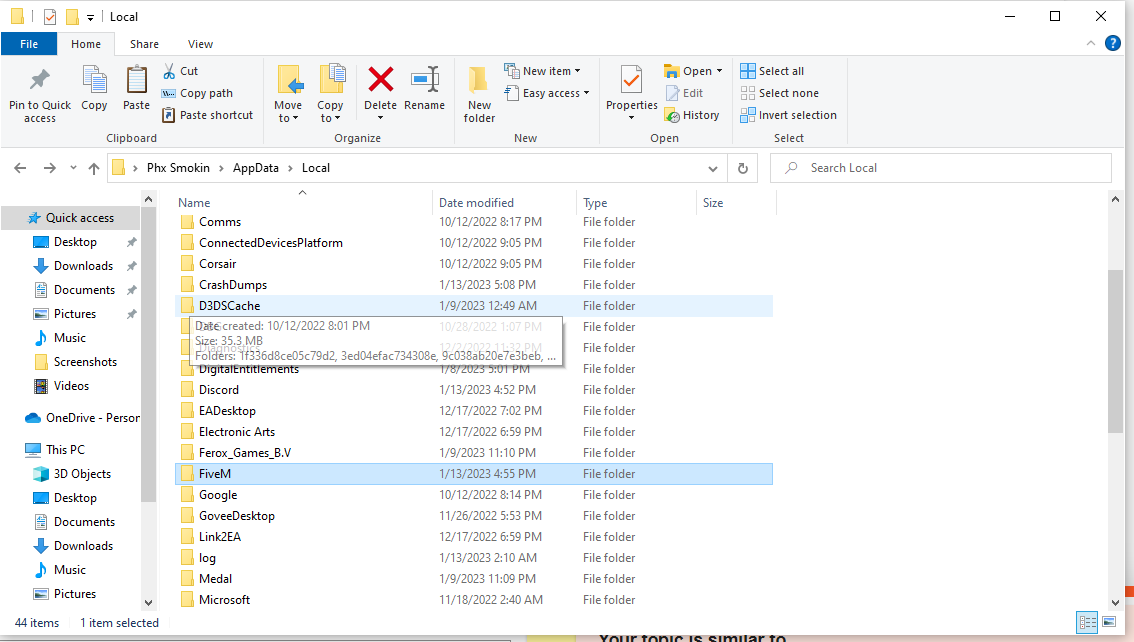The height and width of the screenshot is (642, 1134).
Task: Open the File menu tab
Action: pyautogui.click(x=29, y=44)
